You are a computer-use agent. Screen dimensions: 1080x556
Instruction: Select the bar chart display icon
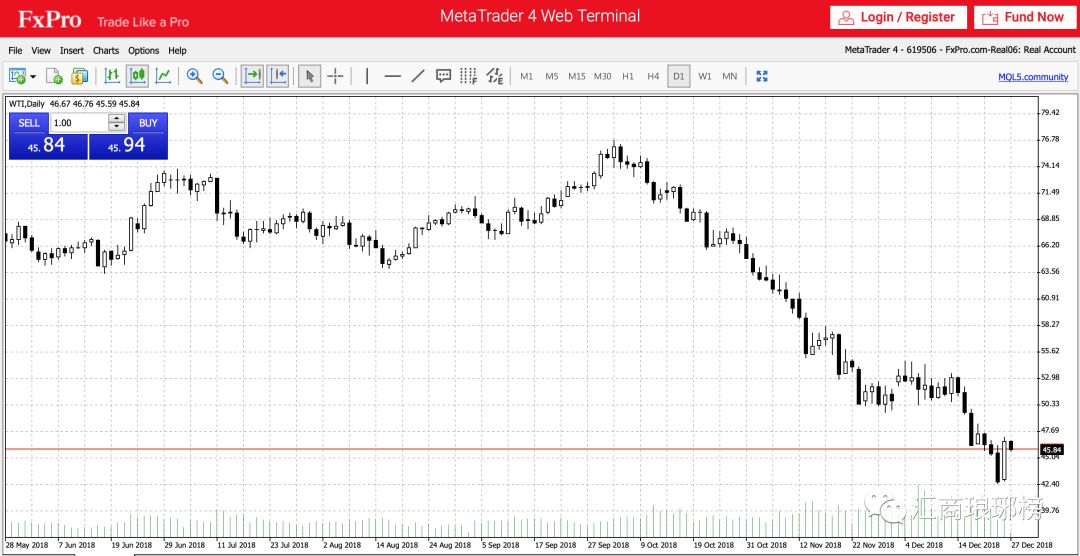(x=112, y=76)
